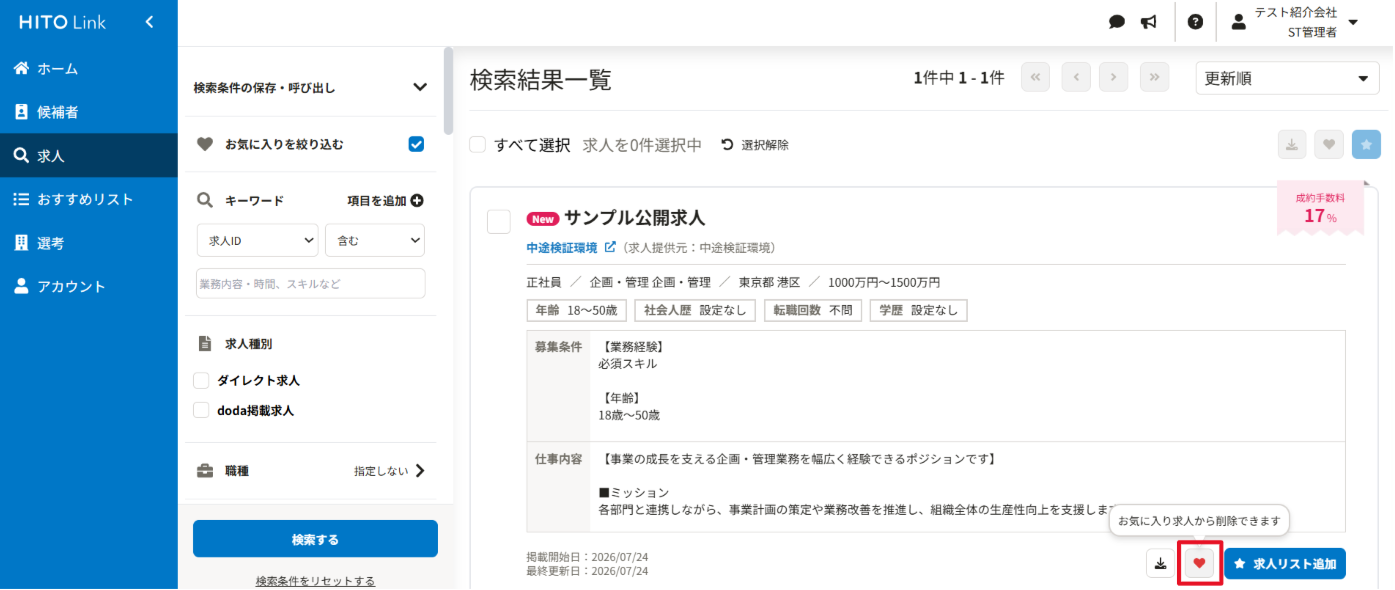
Task: Focus the keyword search text field
Action: pos(311,283)
